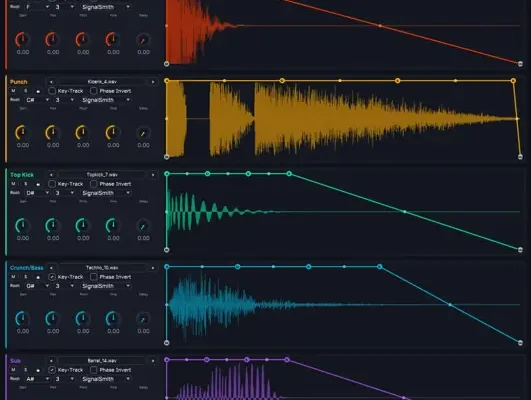The image size is (531, 400).
Task: Load previous sample in Top Kick layer
Action: (x=51, y=175)
